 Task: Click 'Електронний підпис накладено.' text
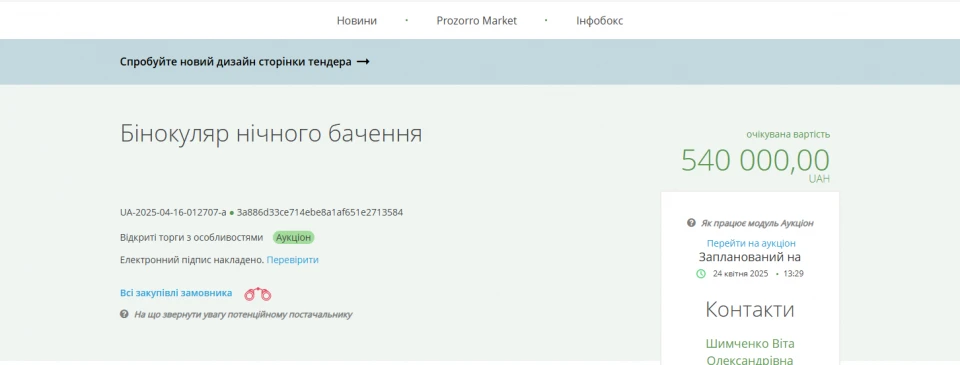click(x=192, y=260)
